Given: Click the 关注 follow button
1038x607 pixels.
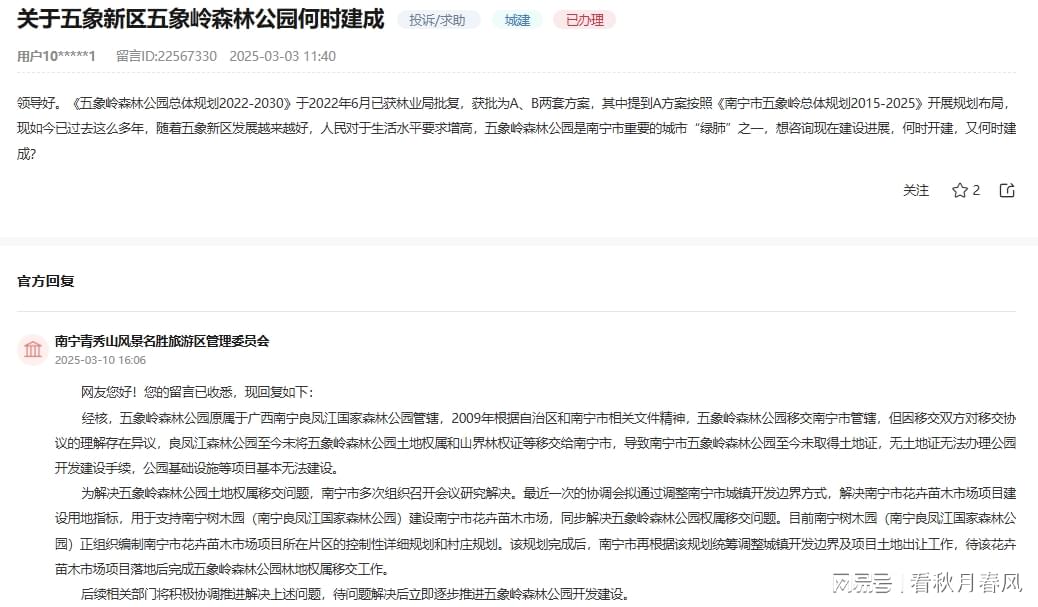Looking at the screenshot, I should [916, 191].
